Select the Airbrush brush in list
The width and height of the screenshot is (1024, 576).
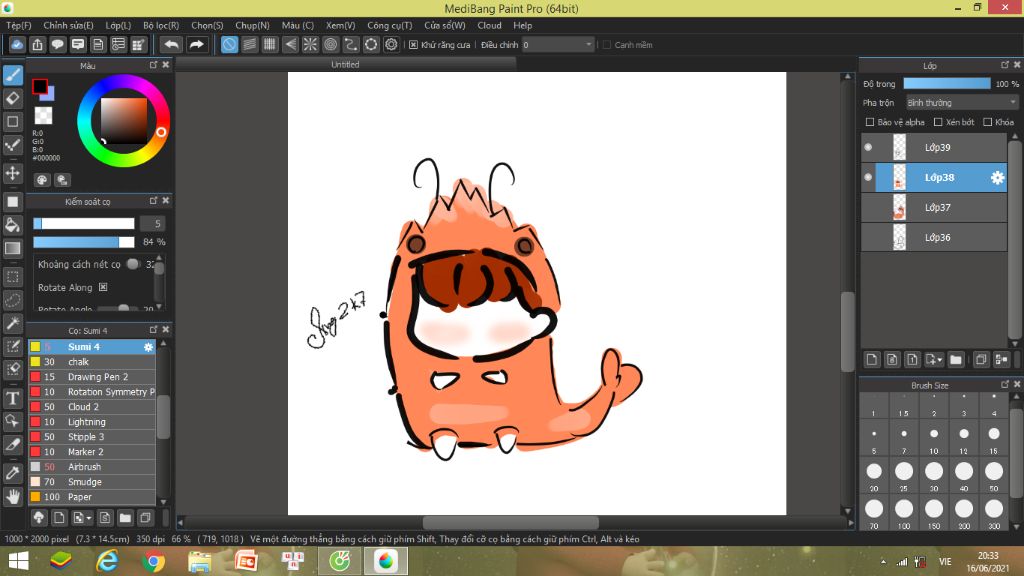pos(85,467)
